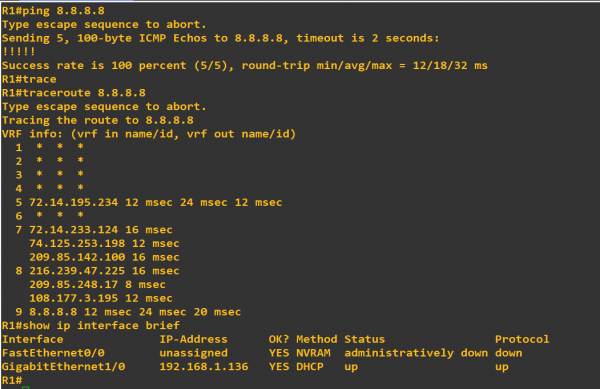Screen dimensions: 600x389
Task: Click the address 74.125.253.198
Action: [77, 244]
